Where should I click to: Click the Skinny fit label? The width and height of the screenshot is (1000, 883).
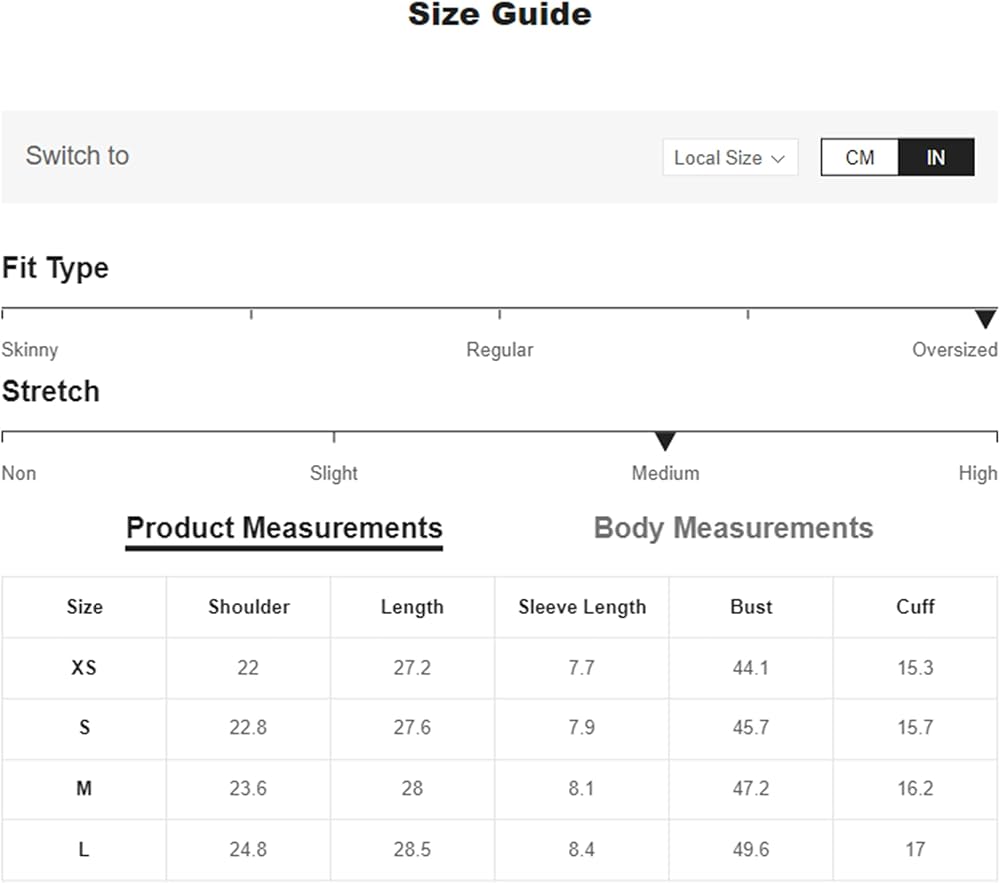tap(30, 350)
